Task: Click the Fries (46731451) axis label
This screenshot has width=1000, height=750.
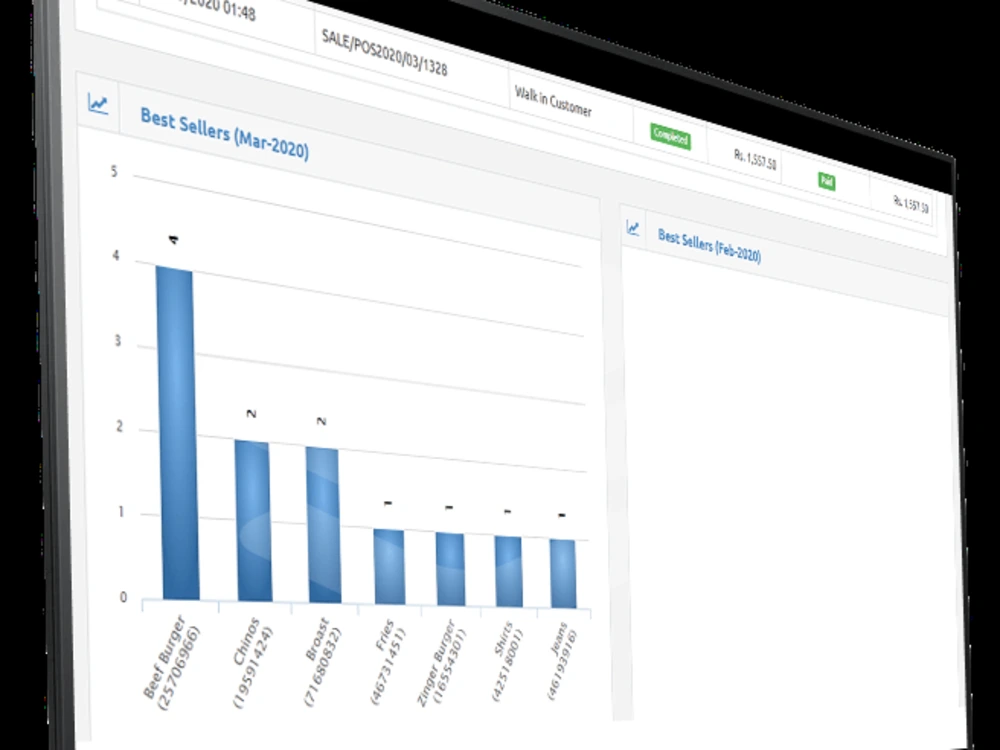Action: [x=388, y=662]
